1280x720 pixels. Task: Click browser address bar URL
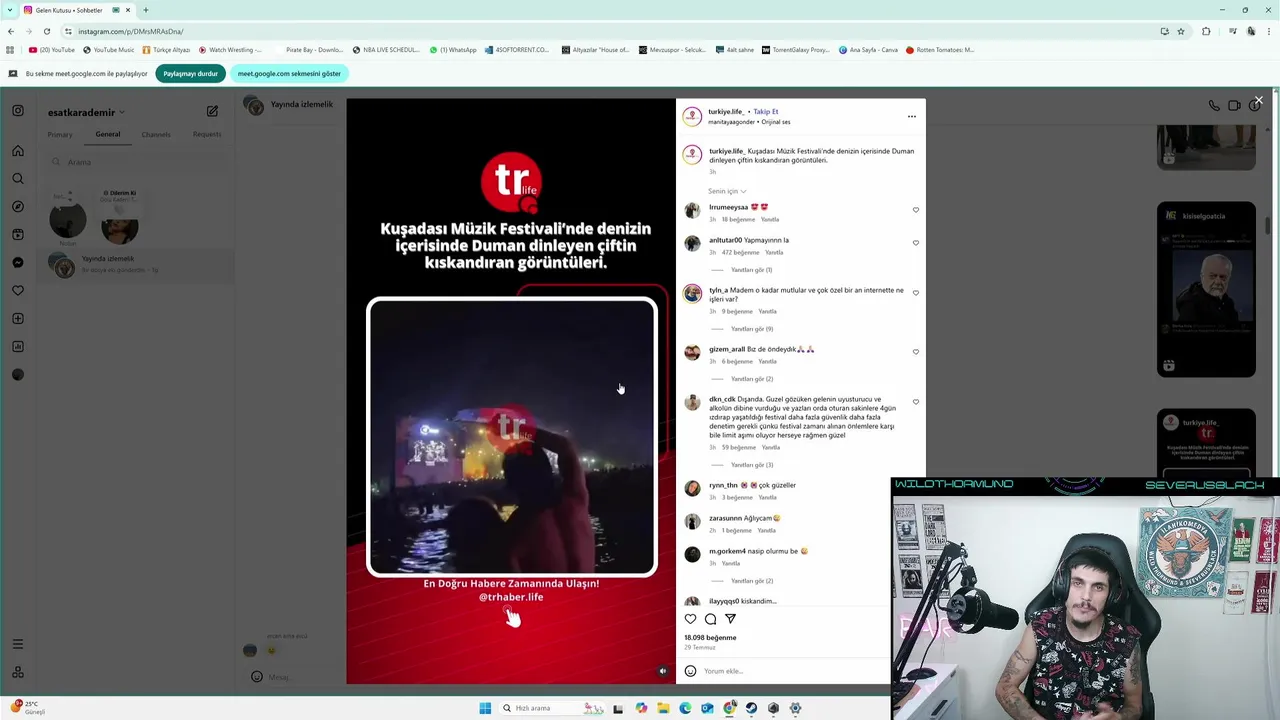[600, 31]
